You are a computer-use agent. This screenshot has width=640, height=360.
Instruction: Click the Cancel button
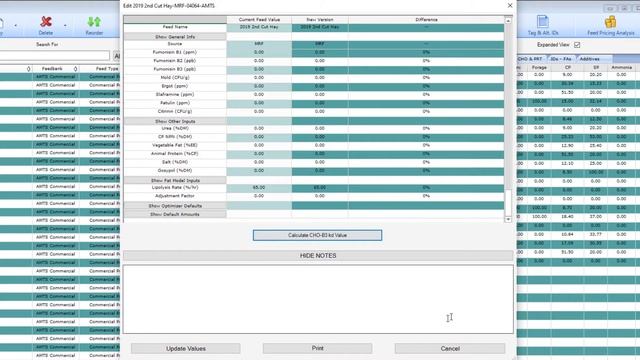[450, 349]
